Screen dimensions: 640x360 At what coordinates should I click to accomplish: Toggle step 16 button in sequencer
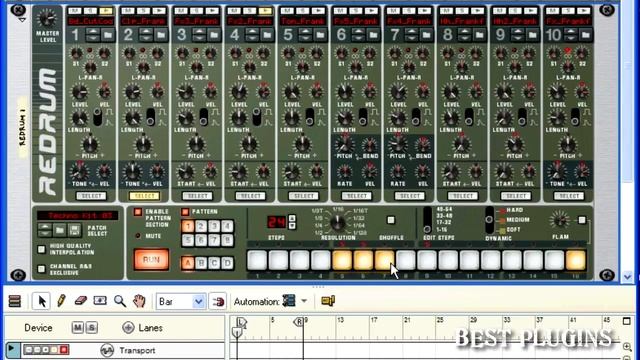coord(576,260)
